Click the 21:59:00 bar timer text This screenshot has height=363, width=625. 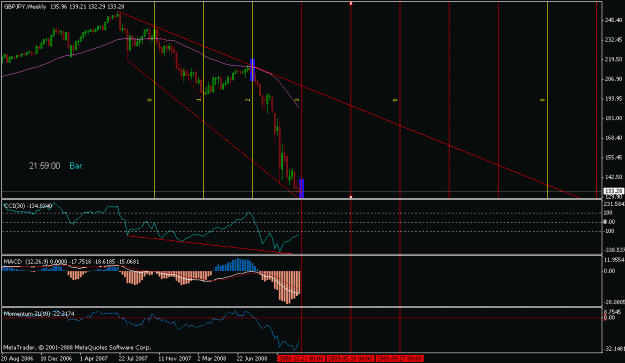pos(44,166)
